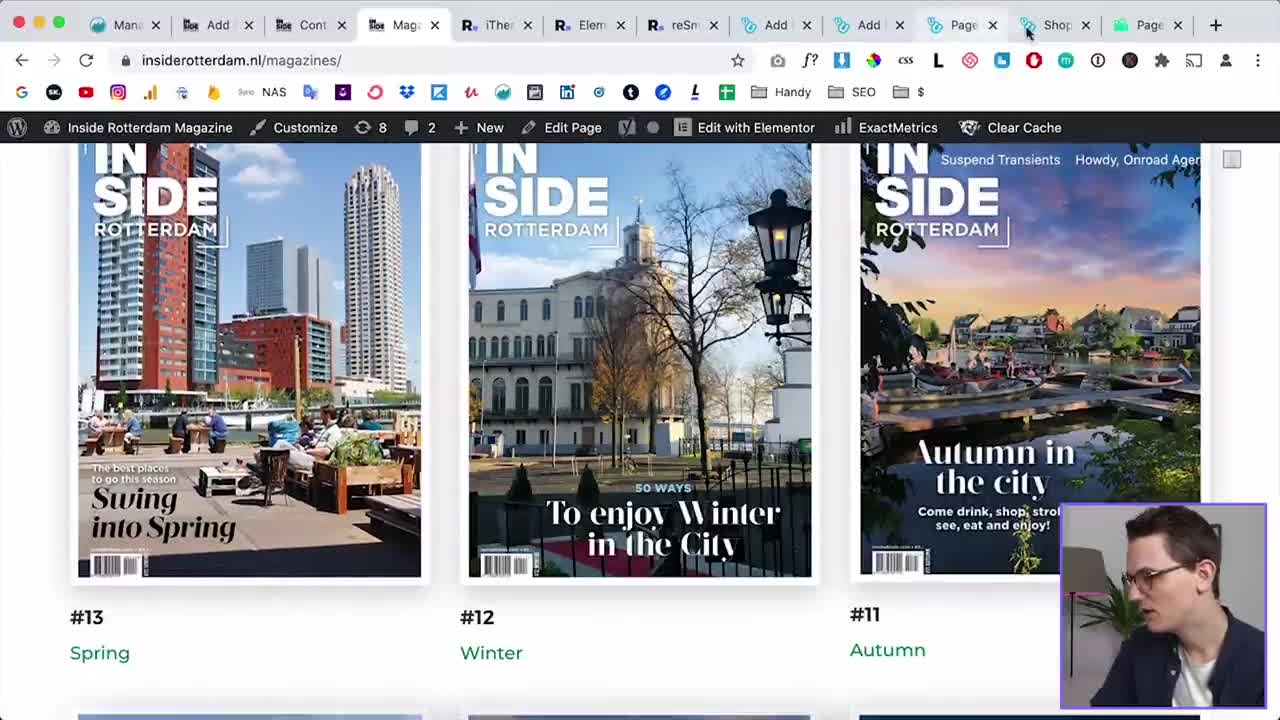The width and height of the screenshot is (1280, 720).
Task: Click Edit with Elementor
Action: click(745, 127)
